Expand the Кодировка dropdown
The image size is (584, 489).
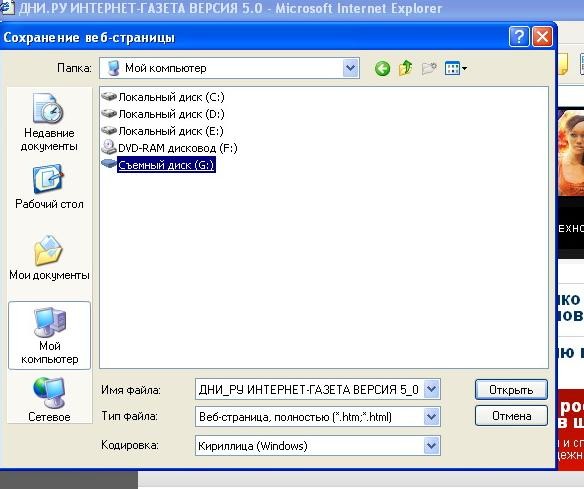[x=432, y=445]
